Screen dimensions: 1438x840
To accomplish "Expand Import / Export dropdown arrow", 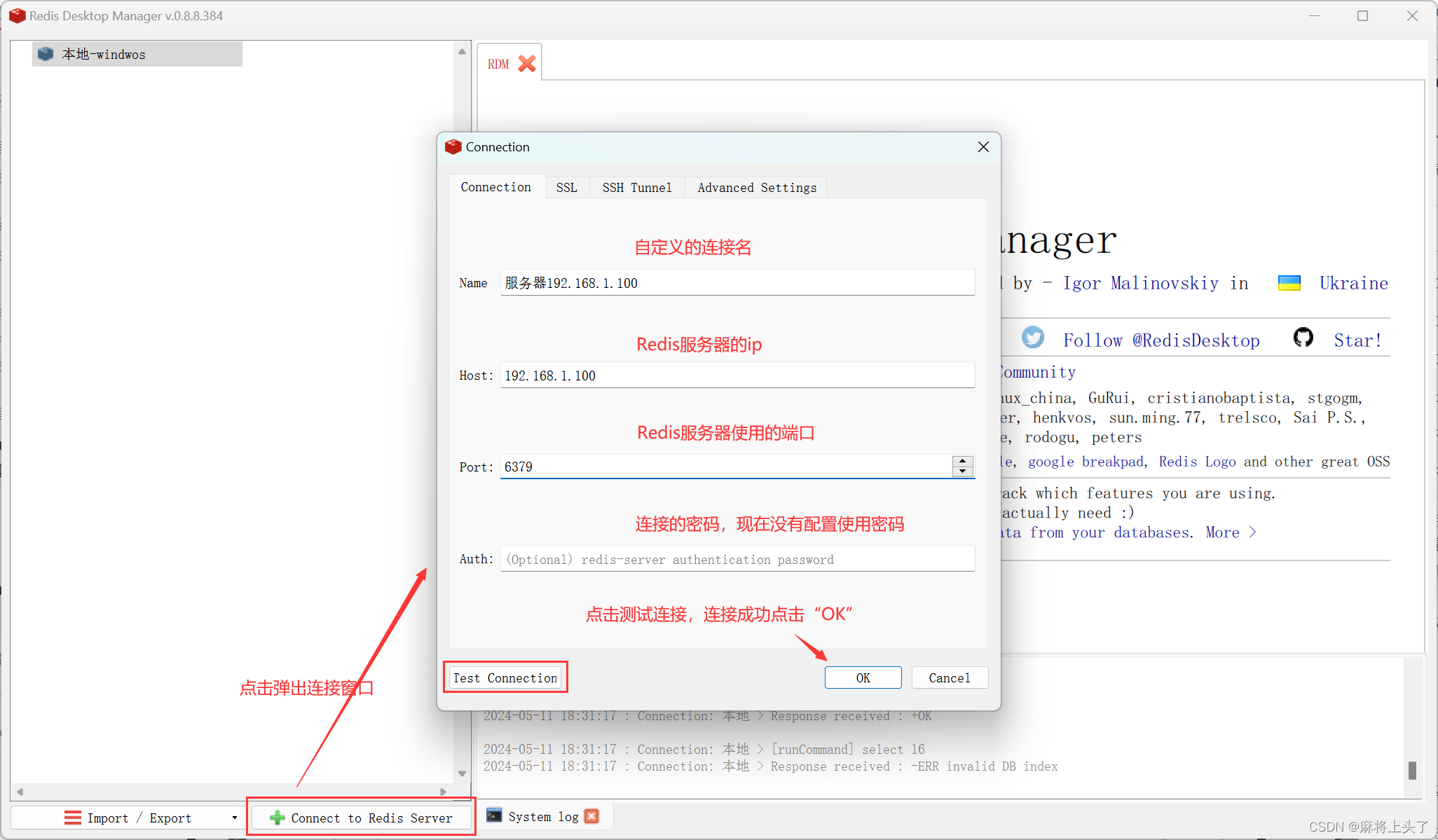I will [235, 818].
